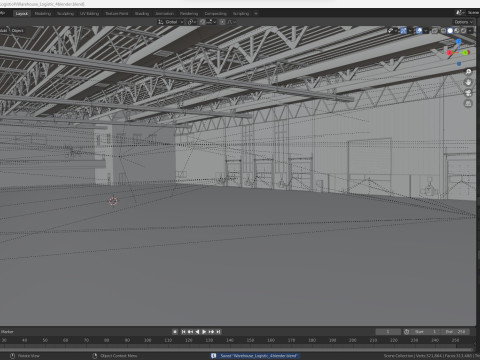Image resolution: width=480 pixels, height=360 pixels.
Task: Switch to wireframe viewport shading
Action: [x=443, y=31]
